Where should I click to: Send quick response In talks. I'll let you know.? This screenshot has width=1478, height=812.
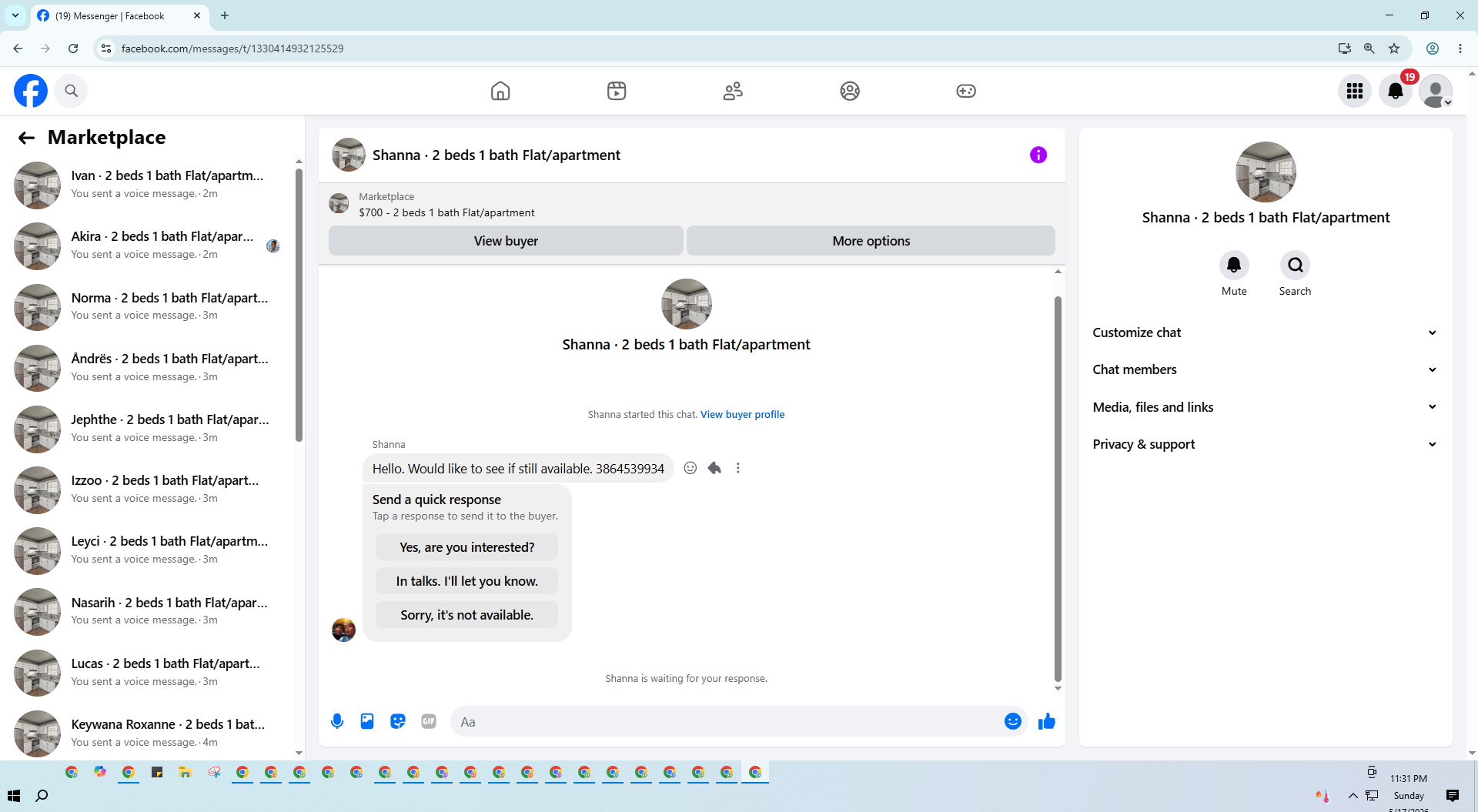tap(466, 581)
